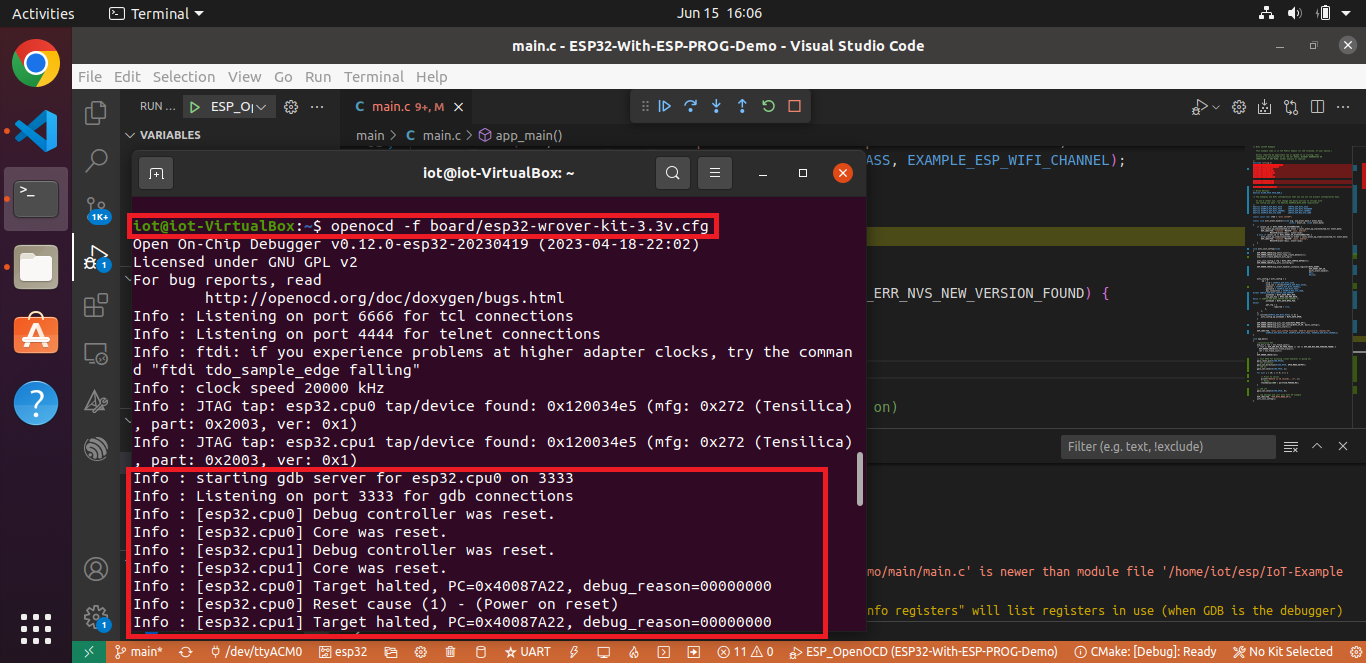Click the esp32 target in status bar
The image size is (1366, 663).
click(343, 651)
